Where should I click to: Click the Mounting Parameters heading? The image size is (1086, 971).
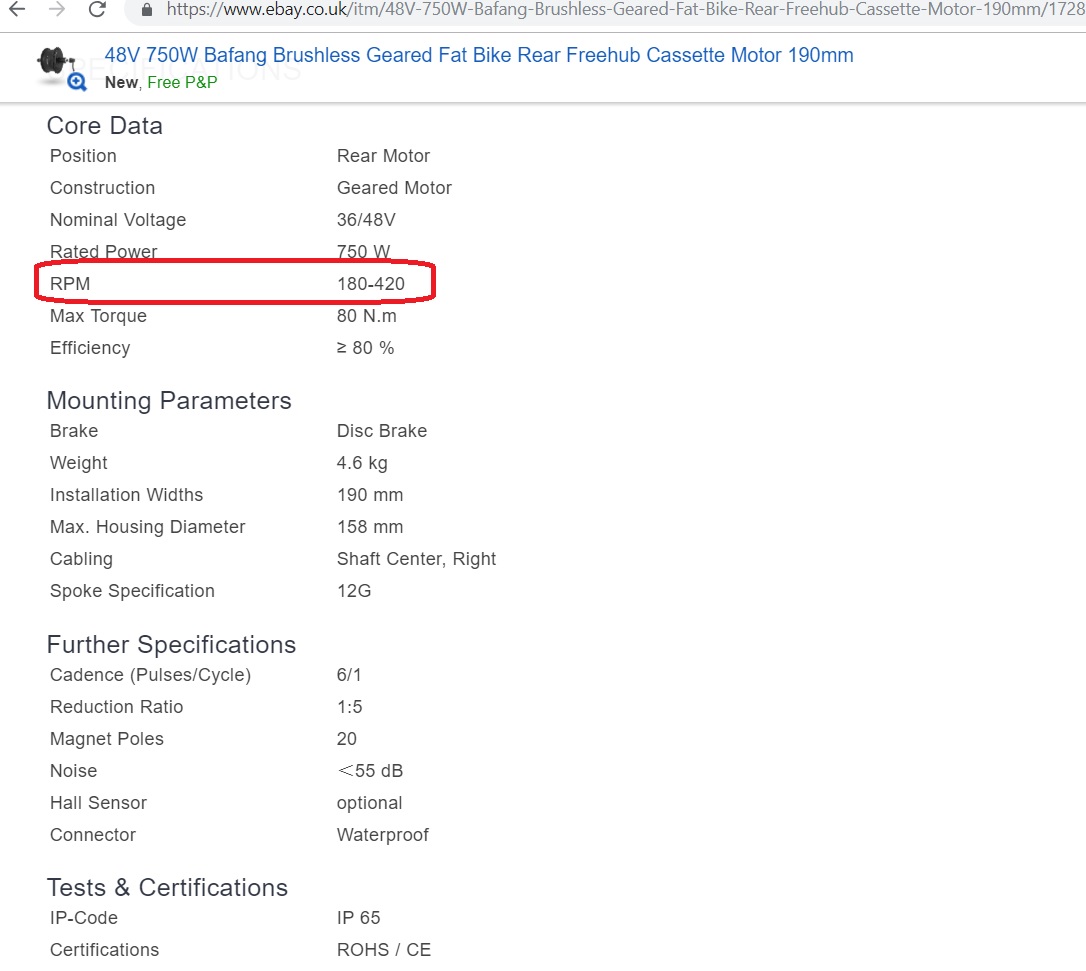tap(169, 401)
